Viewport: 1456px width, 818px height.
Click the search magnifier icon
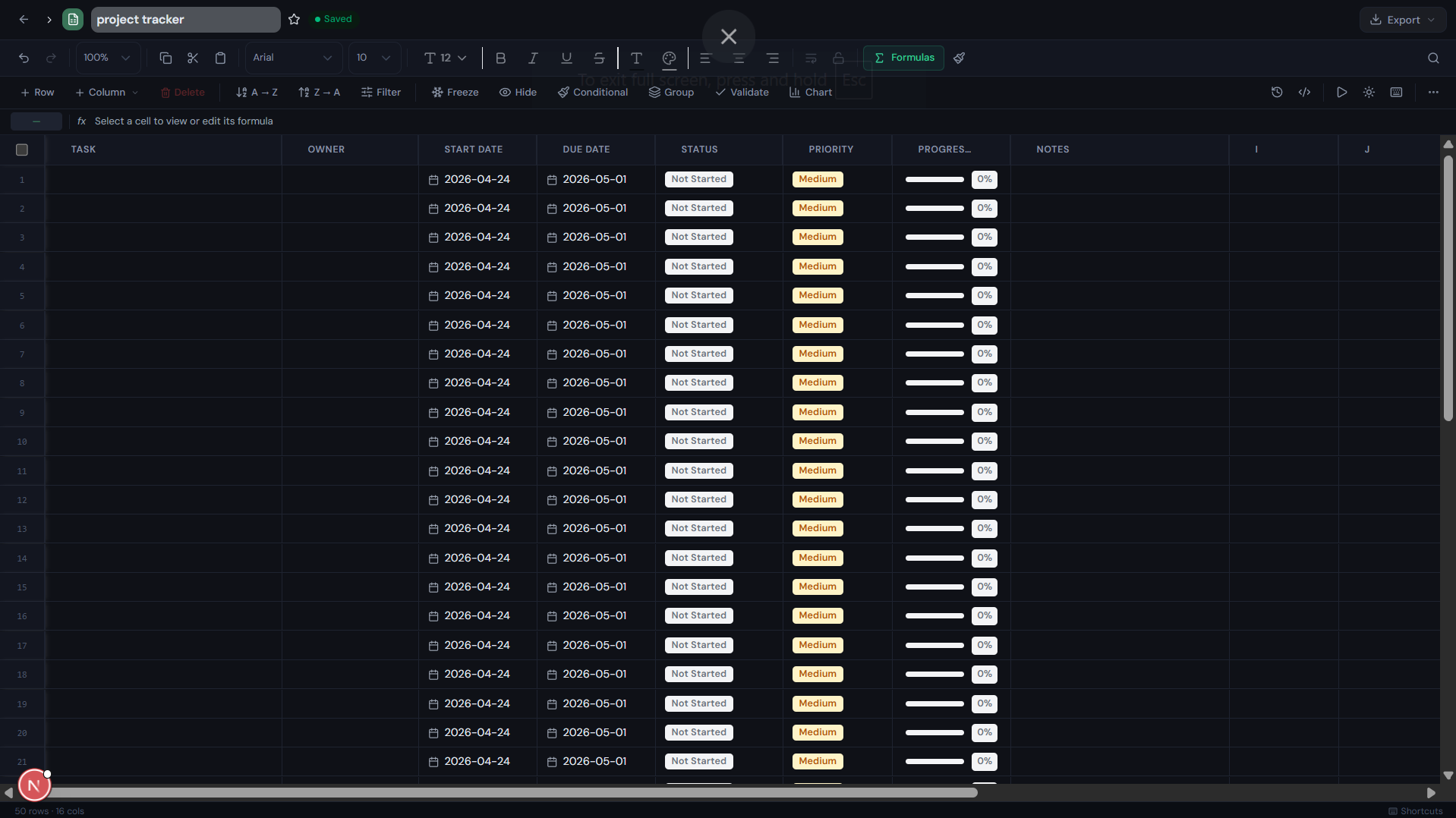(1432, 58)
